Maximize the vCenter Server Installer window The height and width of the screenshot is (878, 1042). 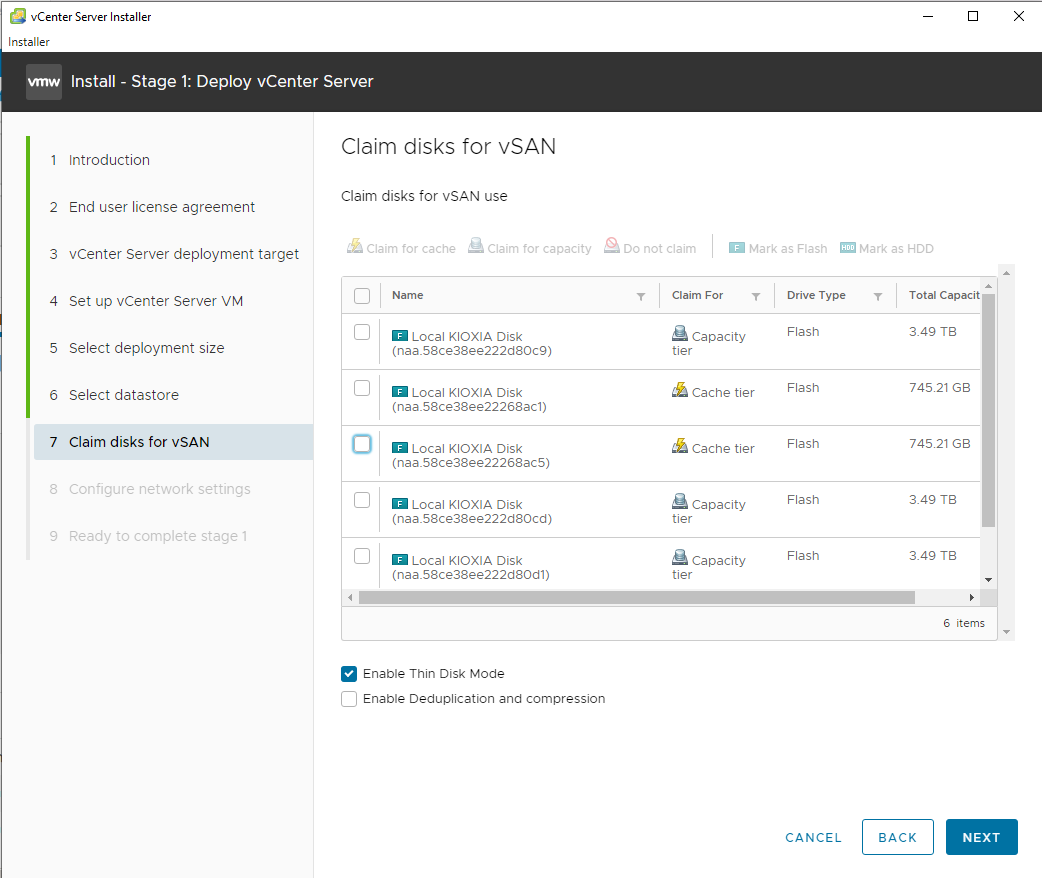pos(973,16)
